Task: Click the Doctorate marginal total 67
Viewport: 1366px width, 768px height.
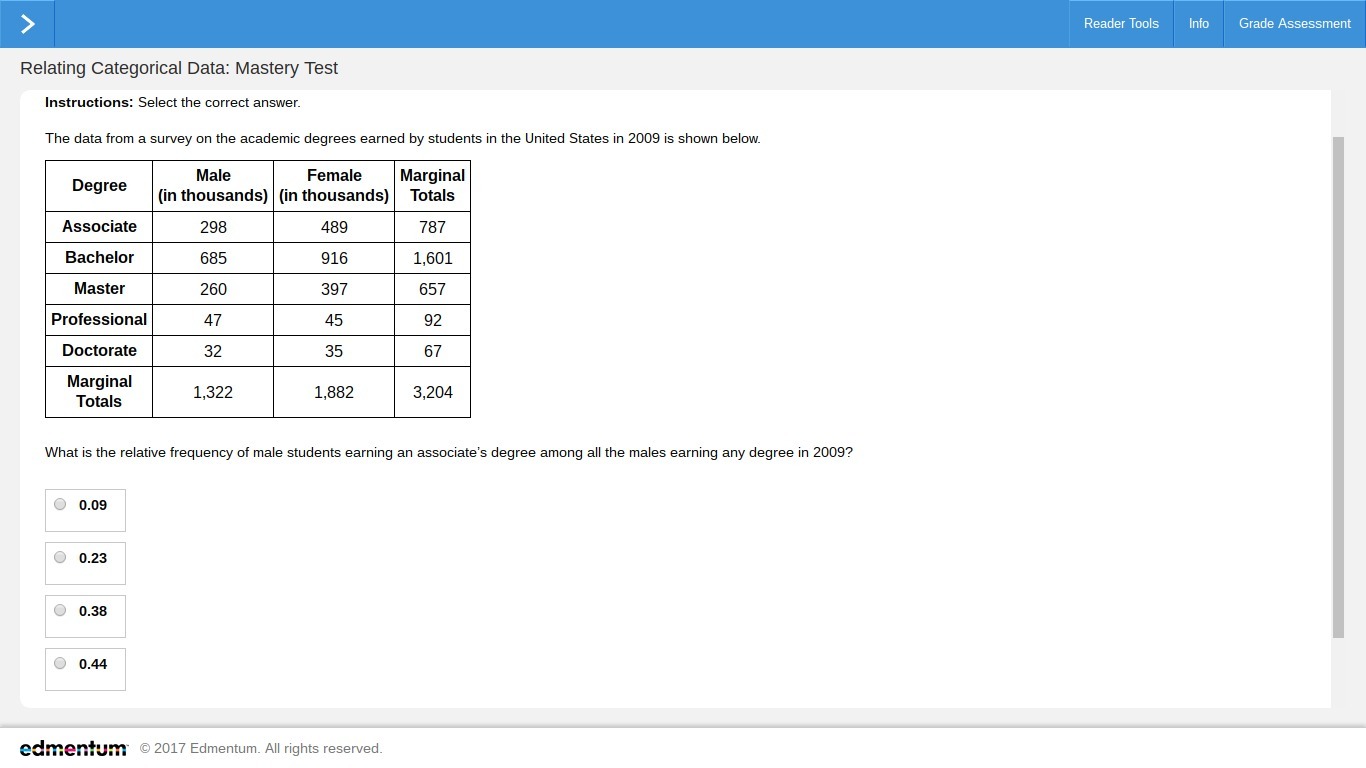Action: coord(432,351)
